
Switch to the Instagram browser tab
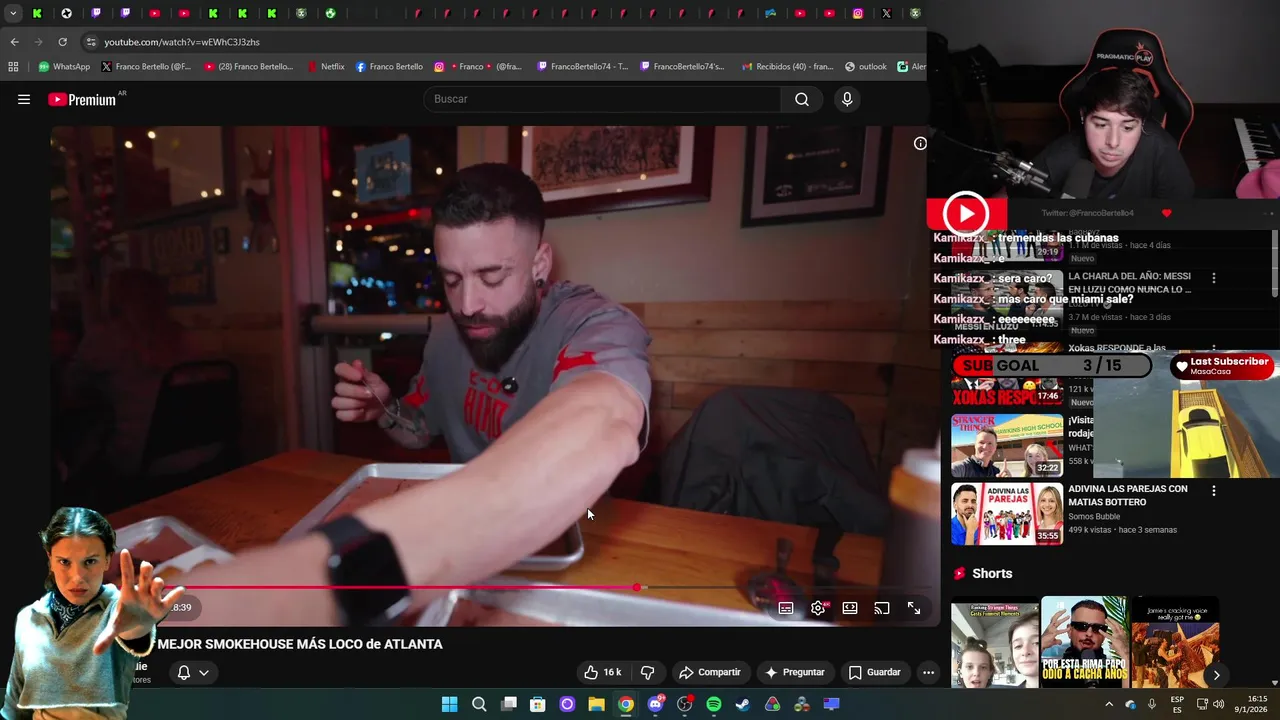pyautogui.click(x=858, y=13)
